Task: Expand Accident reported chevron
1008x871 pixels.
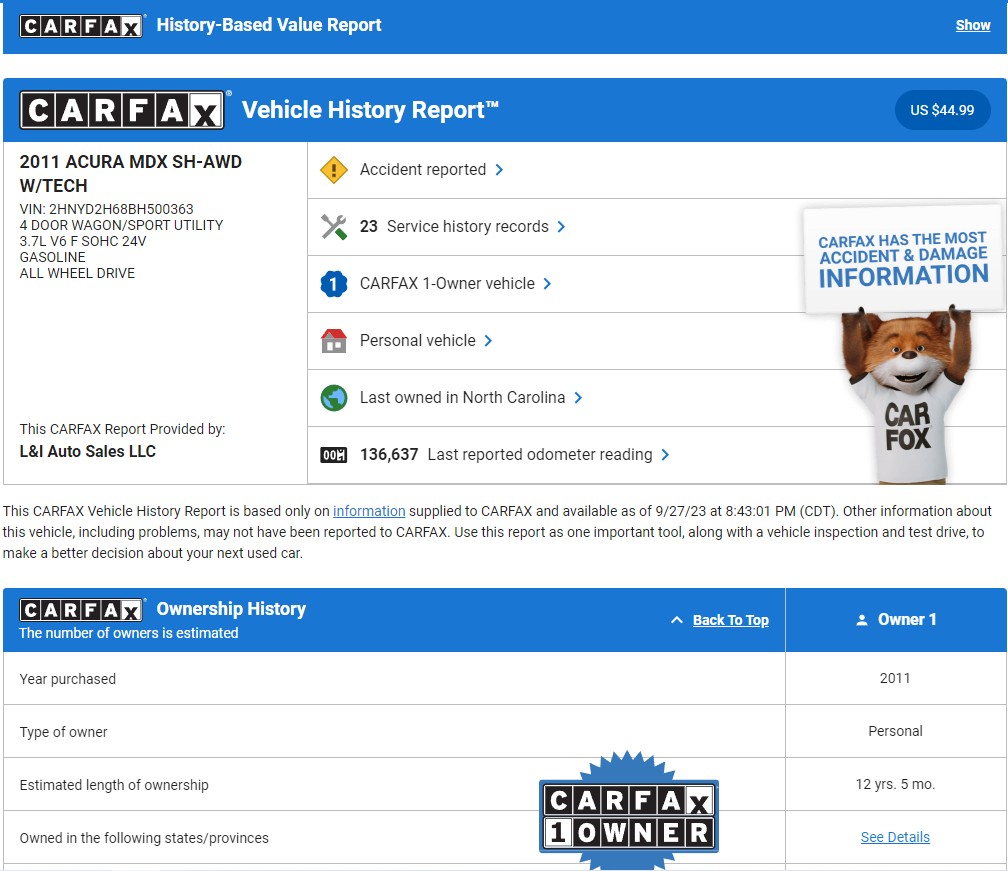Action: pos(500,170)
